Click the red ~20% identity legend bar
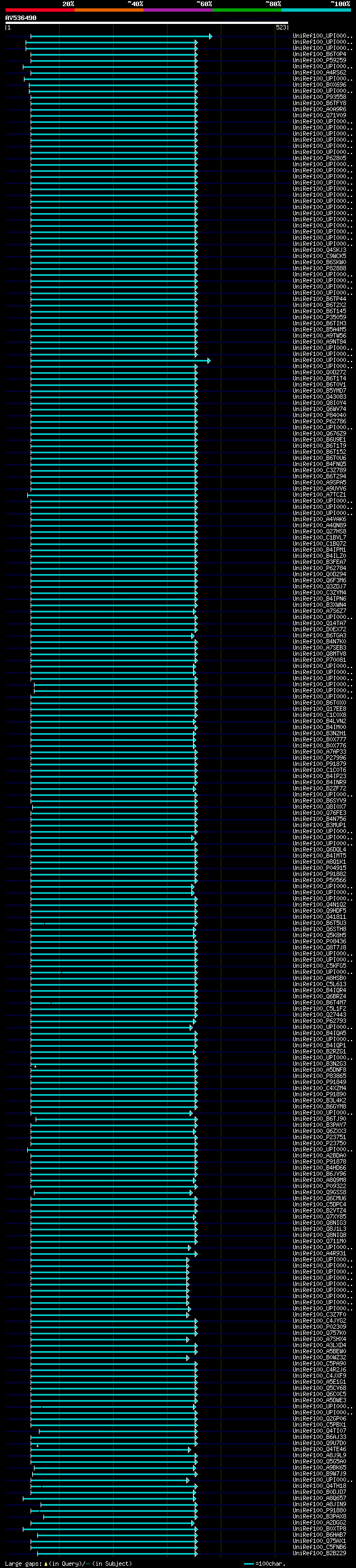 (39, 10)
